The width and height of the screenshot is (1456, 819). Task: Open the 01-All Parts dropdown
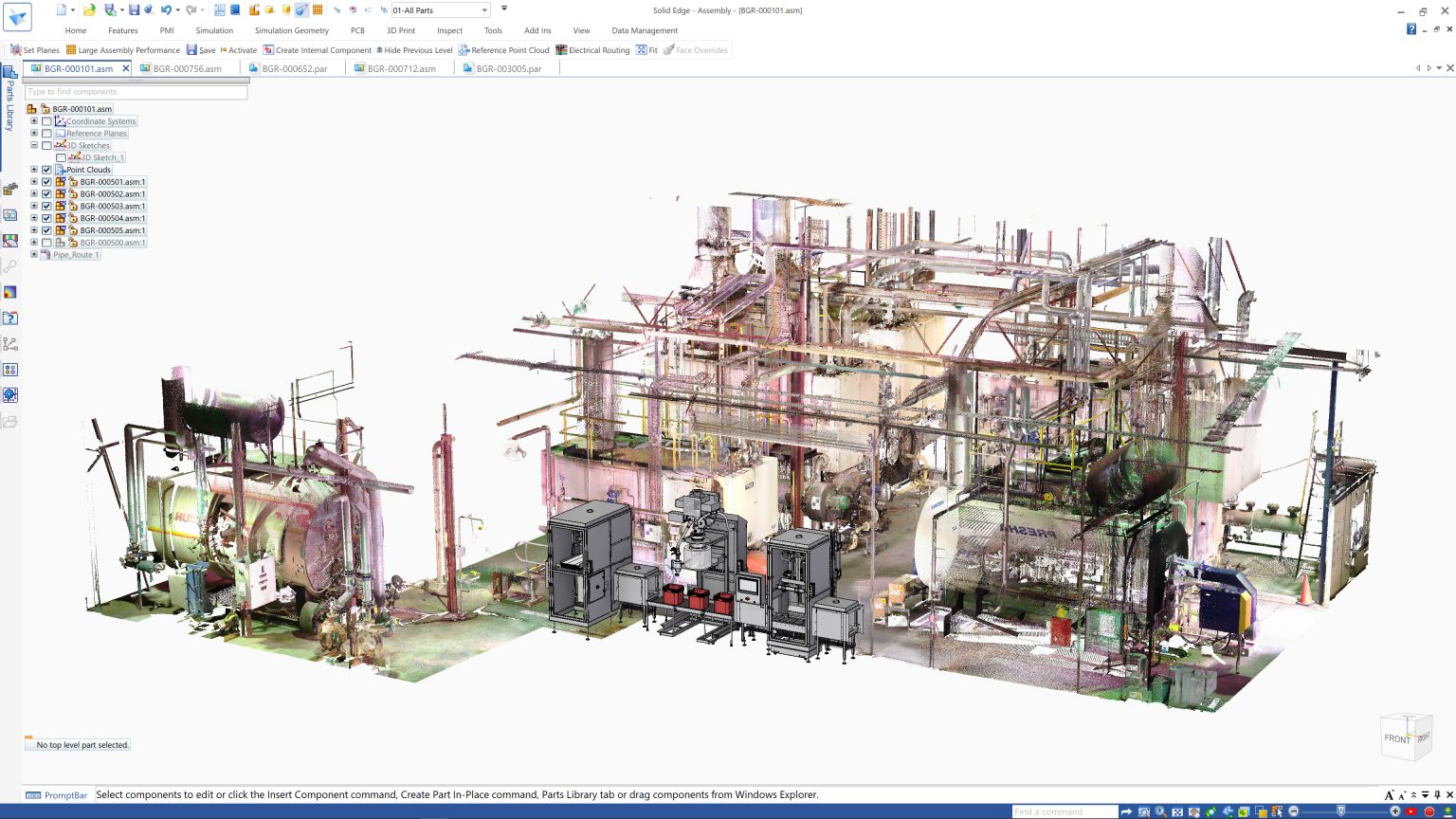[484, 10]
